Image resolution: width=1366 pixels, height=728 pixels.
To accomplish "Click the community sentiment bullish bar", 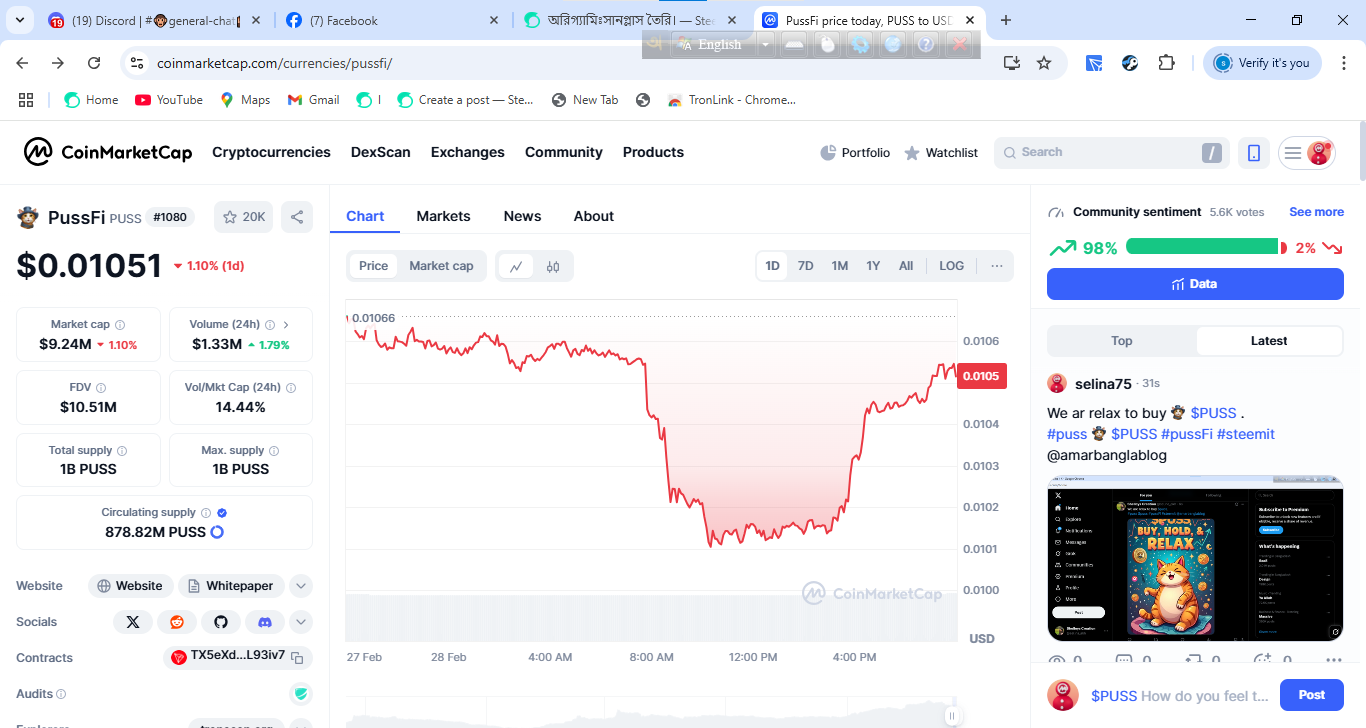I will click(x=1202, y=247).
